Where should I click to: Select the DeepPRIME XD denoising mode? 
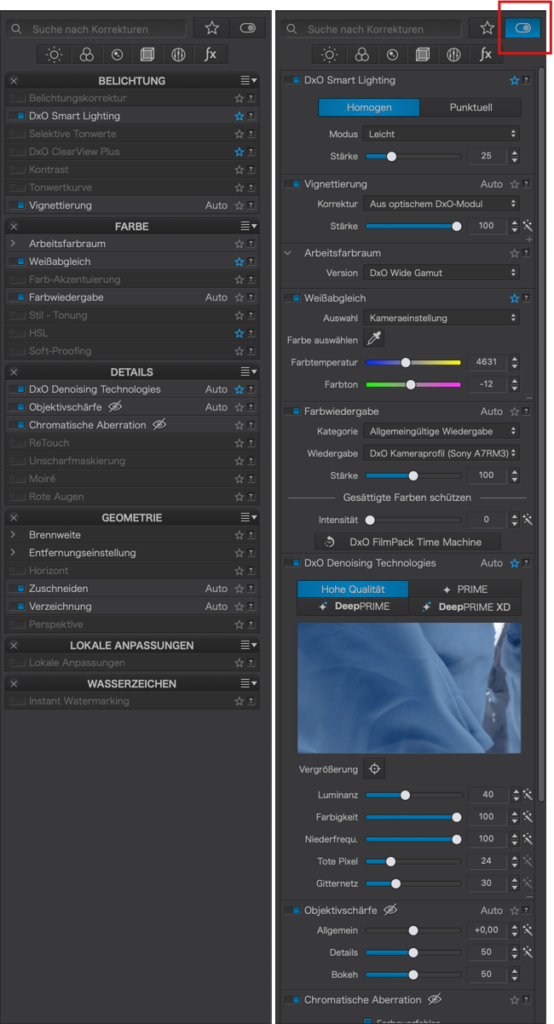point(465,606)
